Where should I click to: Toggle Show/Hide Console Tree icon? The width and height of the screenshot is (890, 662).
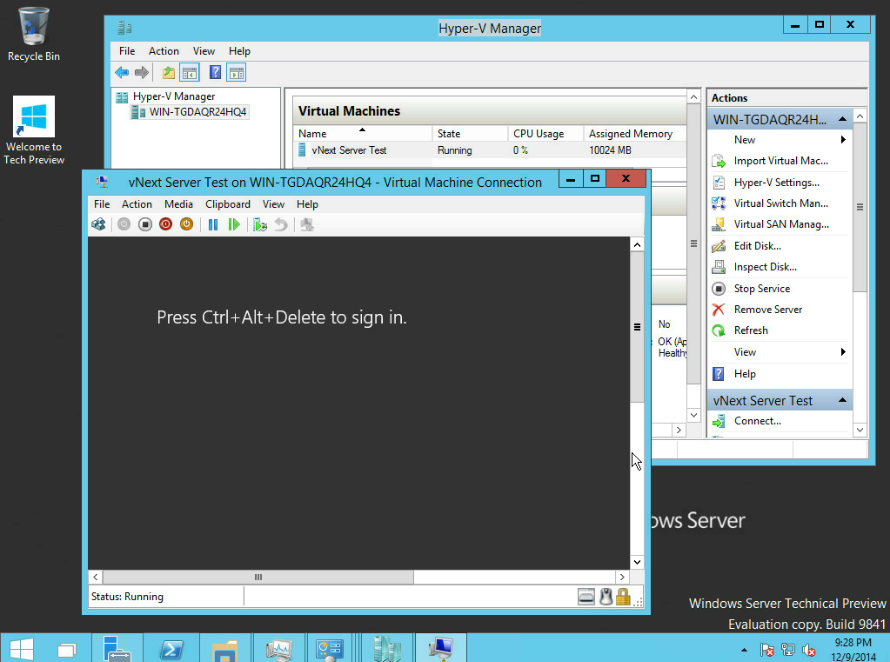pos(189,73)
